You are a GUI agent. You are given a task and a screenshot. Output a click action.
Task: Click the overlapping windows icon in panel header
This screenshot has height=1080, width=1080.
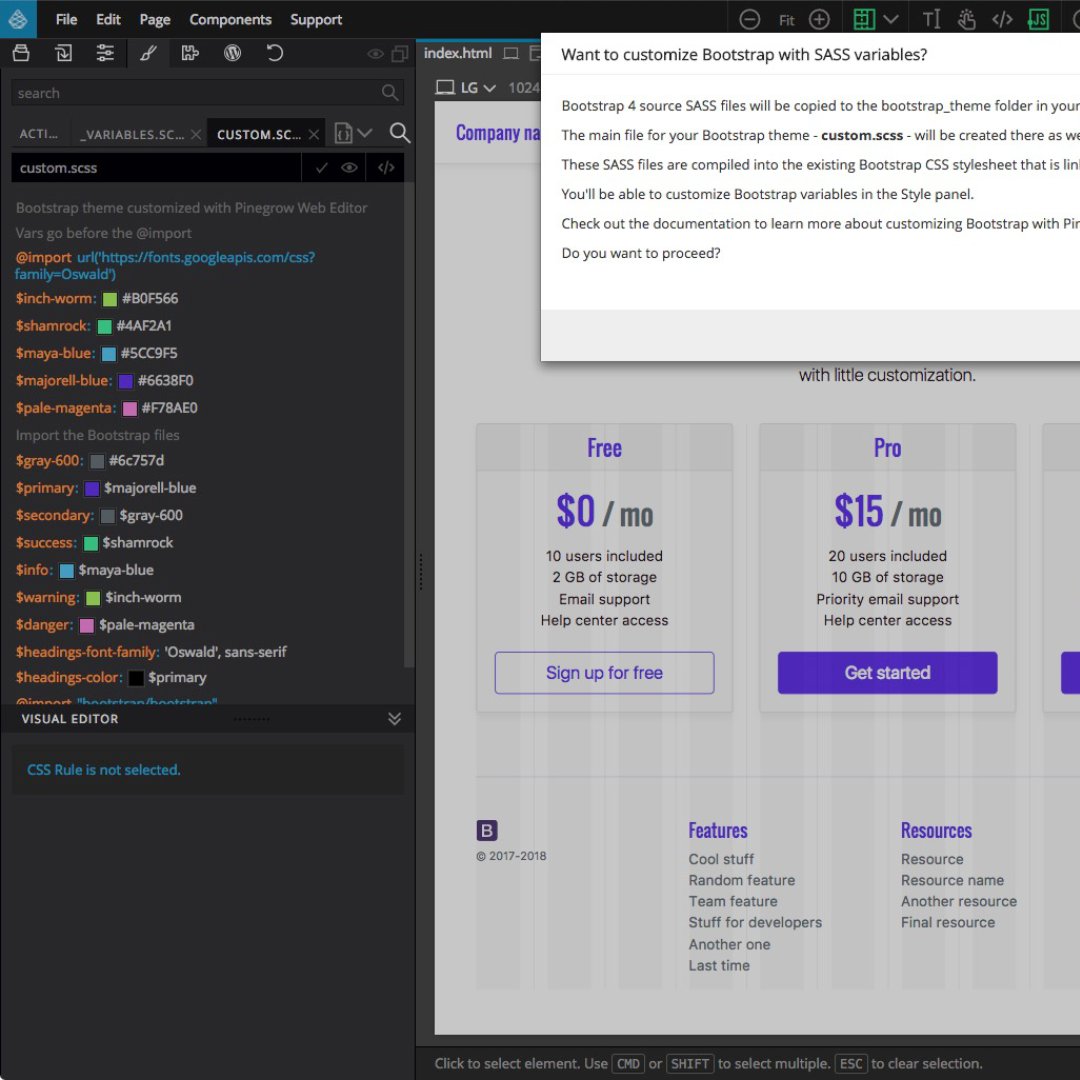(400, 54)
